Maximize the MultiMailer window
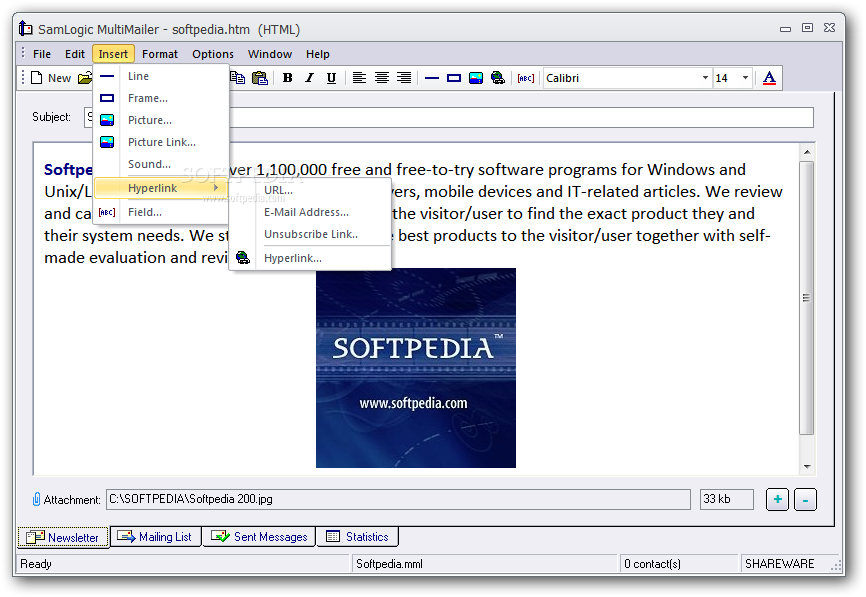This screenshot has height=597, width=866. [807, 28]
